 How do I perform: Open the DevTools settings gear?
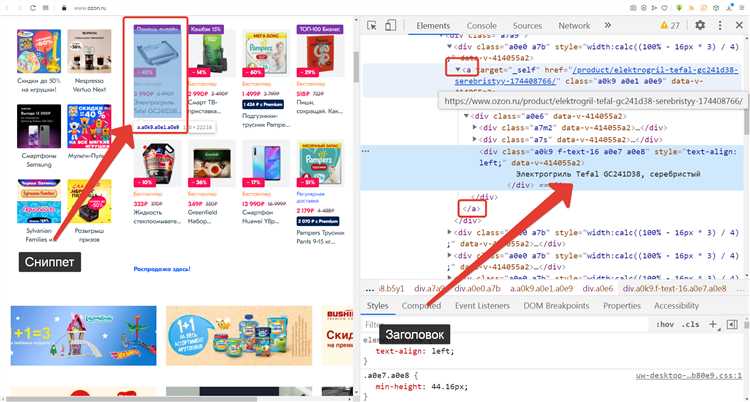coord(700,25)
